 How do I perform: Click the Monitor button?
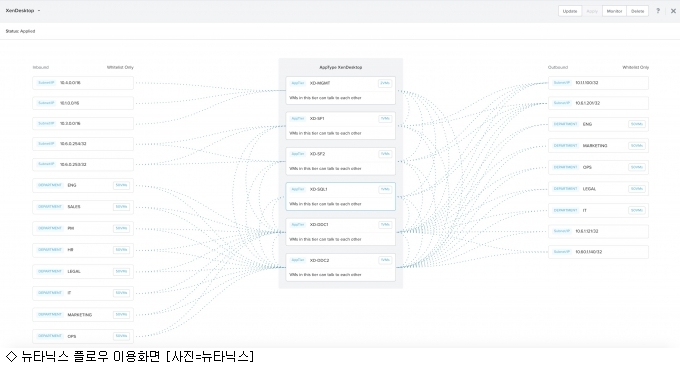[614, 11]
